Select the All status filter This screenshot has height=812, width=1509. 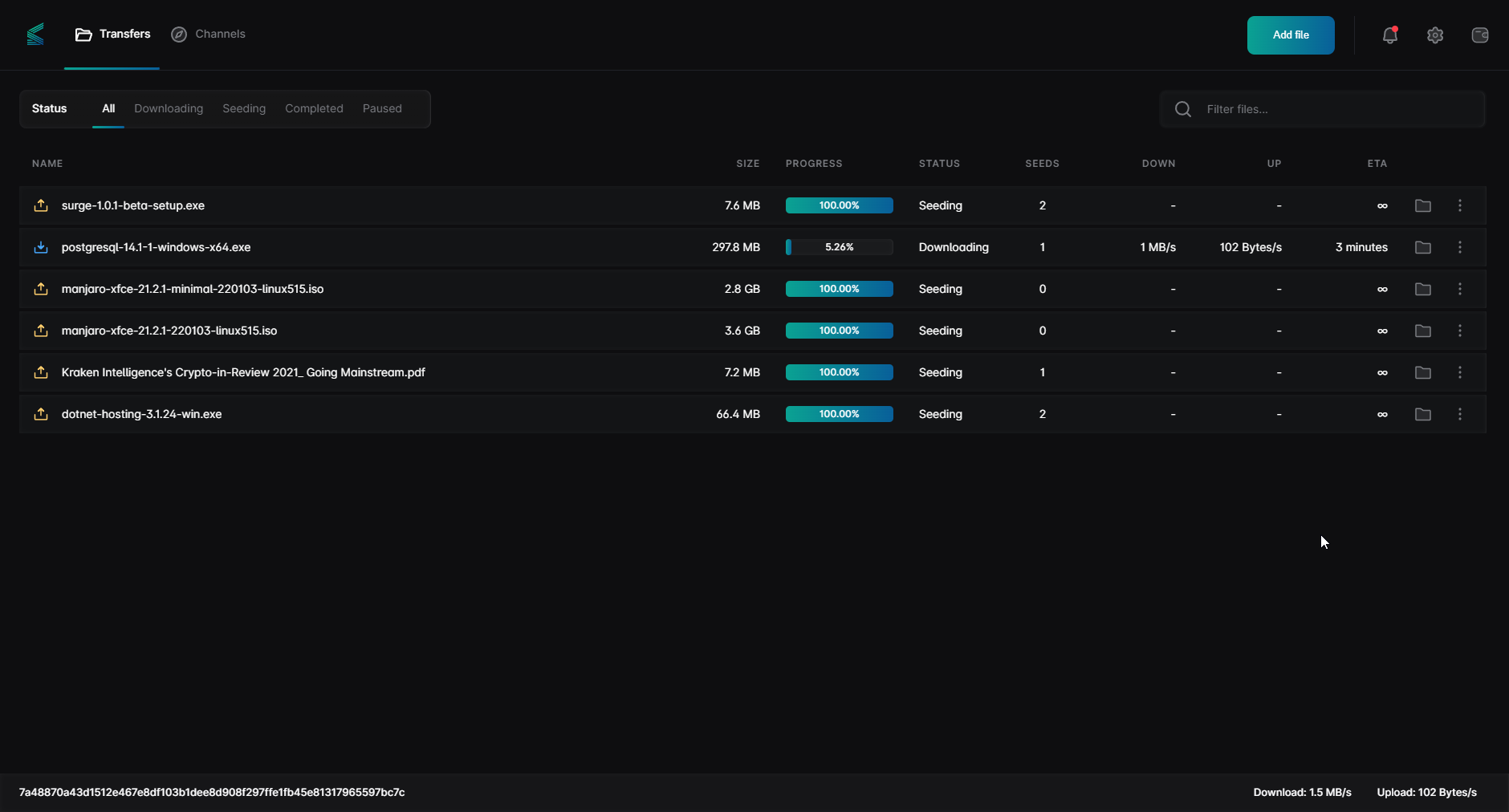click(108, 108)
